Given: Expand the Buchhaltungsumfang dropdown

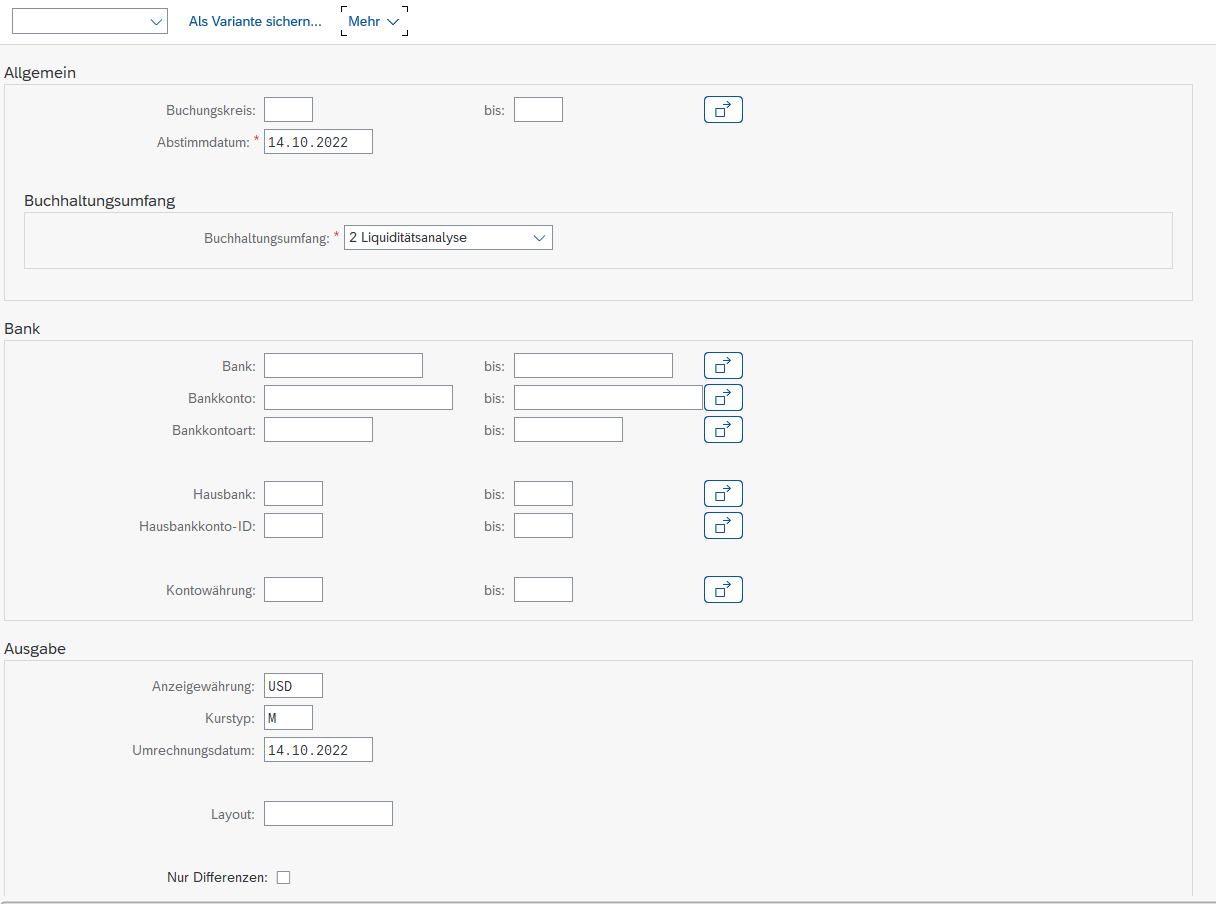Looking at the screenshot, I should pyautogui.click(x=539, y=238).
